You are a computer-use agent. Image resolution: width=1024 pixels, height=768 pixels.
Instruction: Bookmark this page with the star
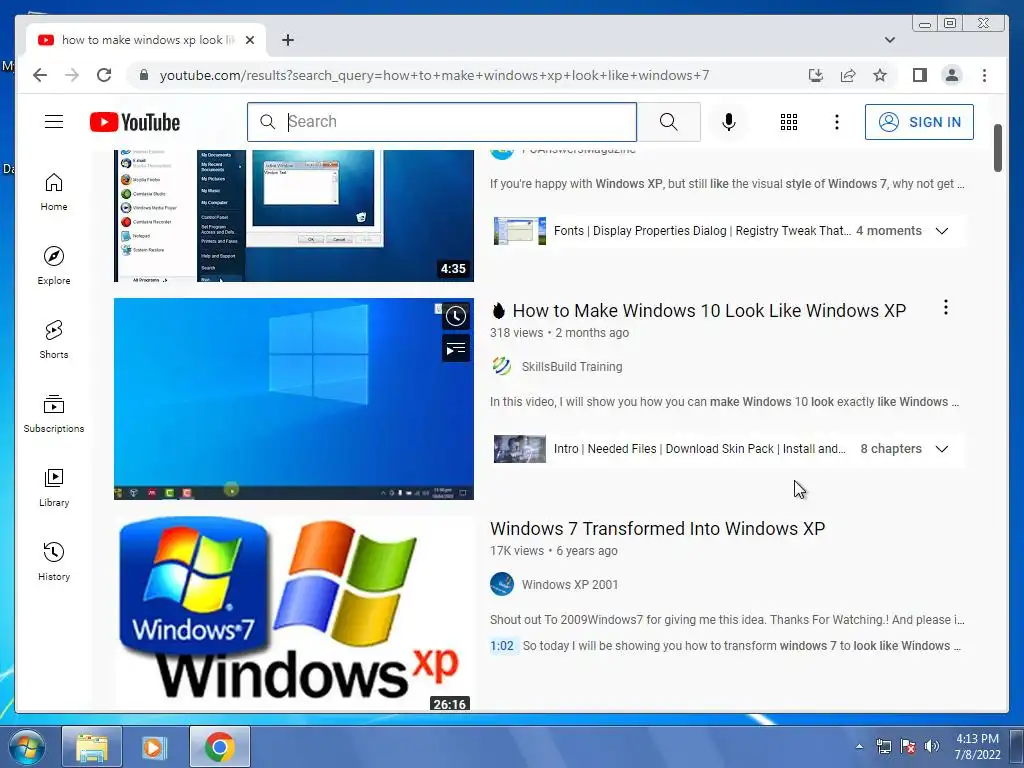click(880, 75)
